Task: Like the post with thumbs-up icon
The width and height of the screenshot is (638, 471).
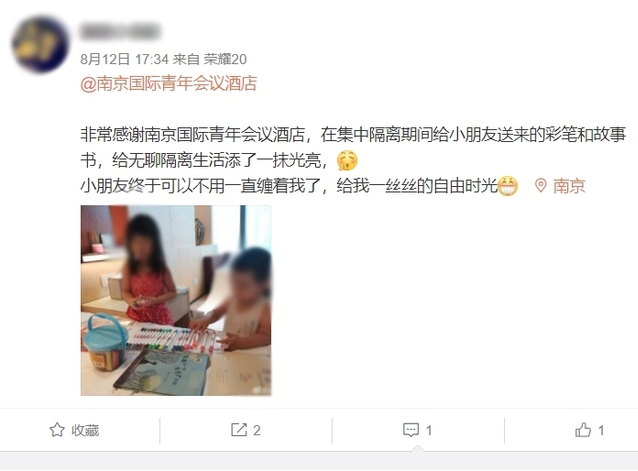Action: [583, 430]
